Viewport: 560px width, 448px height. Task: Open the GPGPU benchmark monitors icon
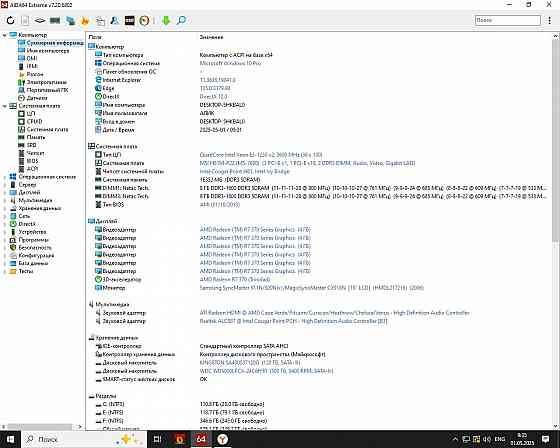coord(71,20)
